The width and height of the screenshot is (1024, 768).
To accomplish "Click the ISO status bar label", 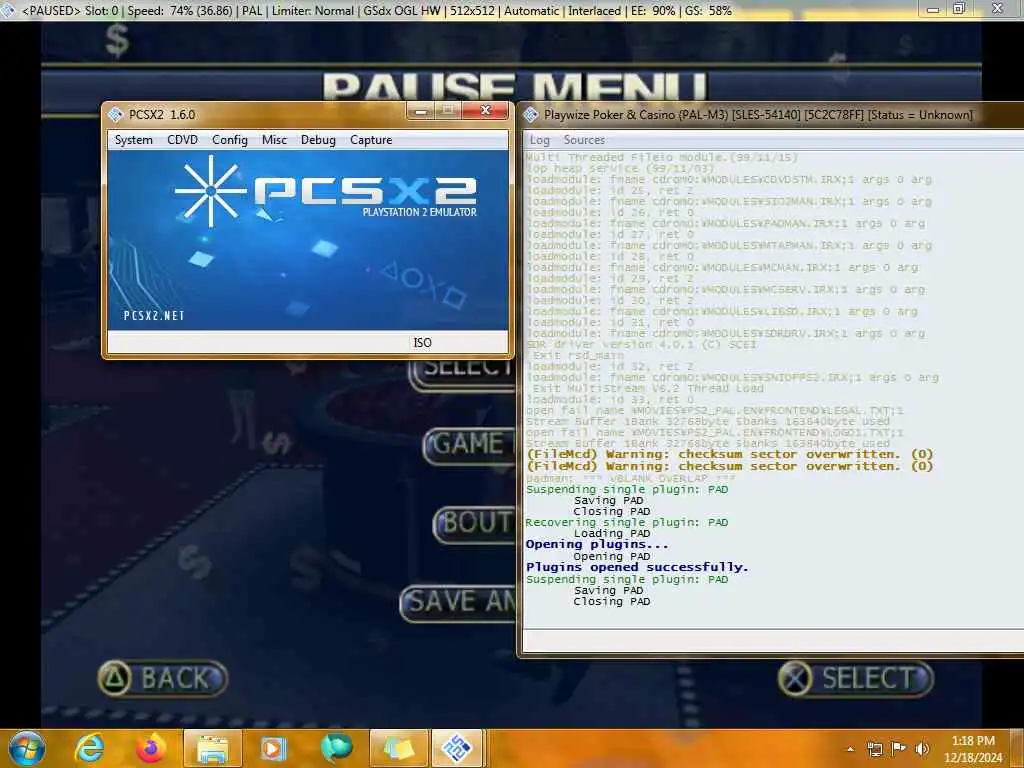I will click(422, 342).
